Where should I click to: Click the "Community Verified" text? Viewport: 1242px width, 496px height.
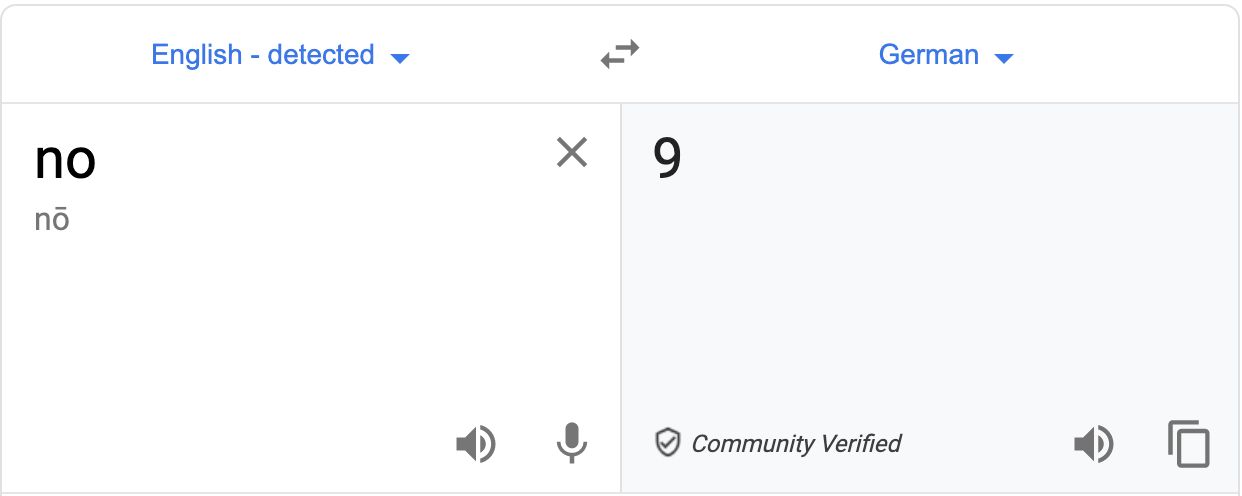tap(796, 443)
